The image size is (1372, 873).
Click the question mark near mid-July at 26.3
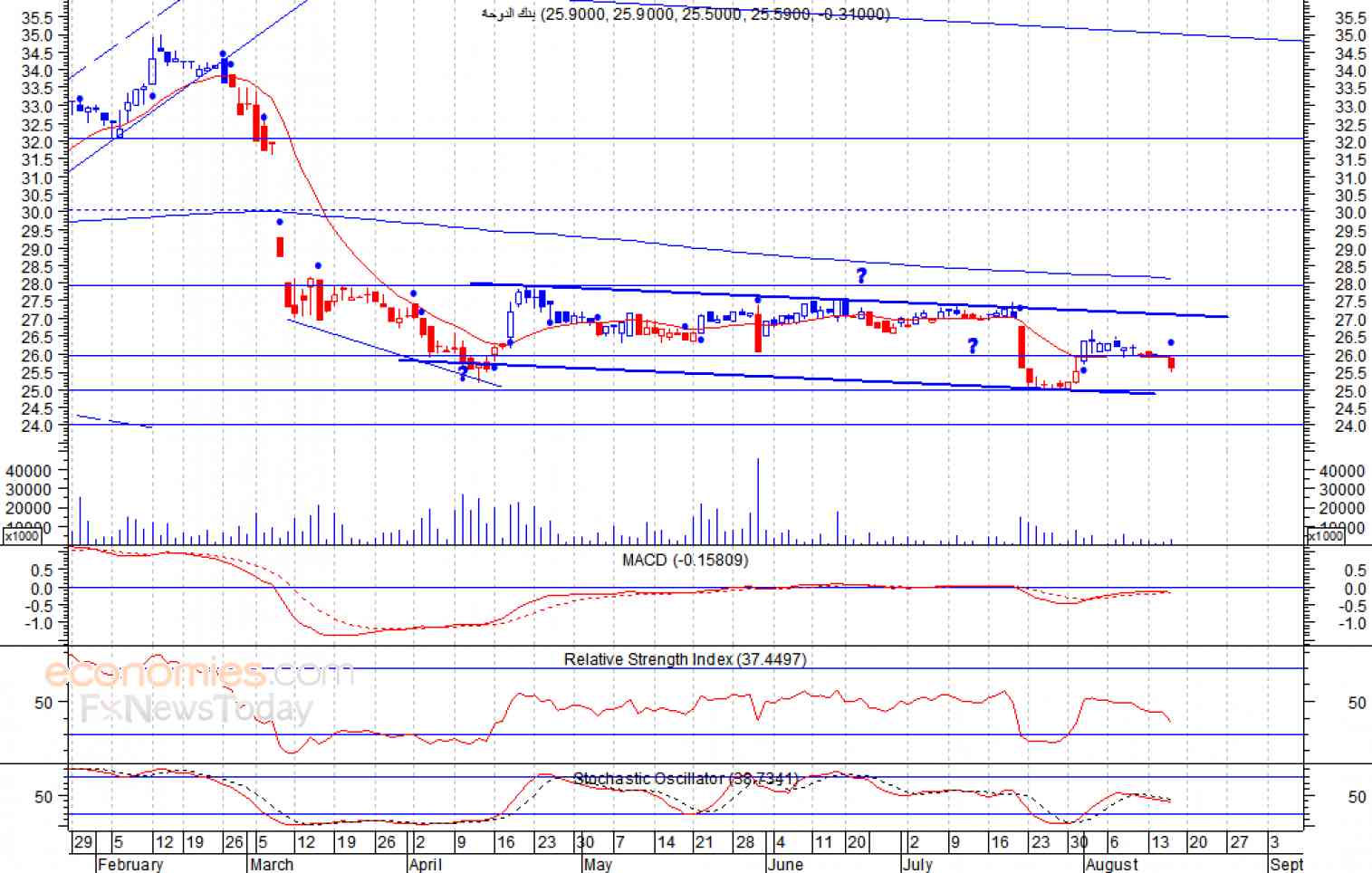(x=973, y=345)
